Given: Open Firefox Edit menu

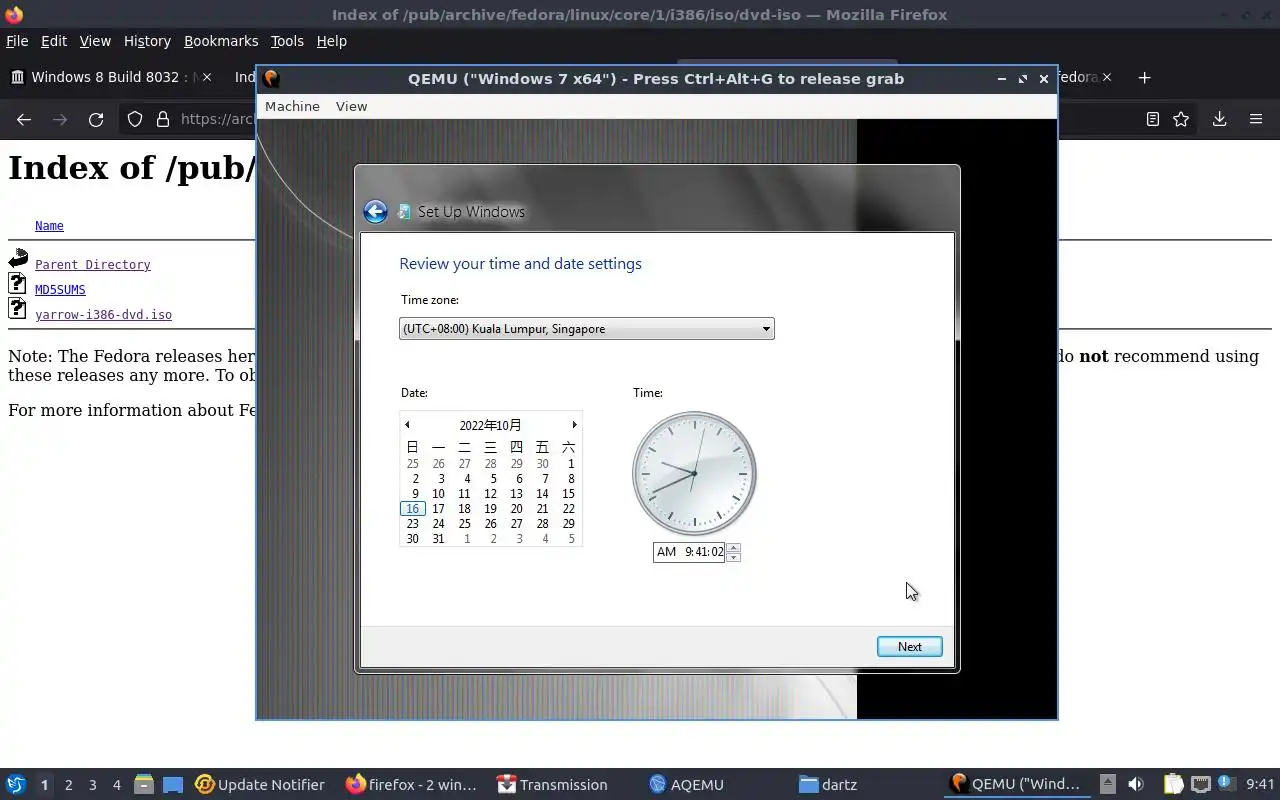Looking at the screenshot, I should (x=53, y=41).
